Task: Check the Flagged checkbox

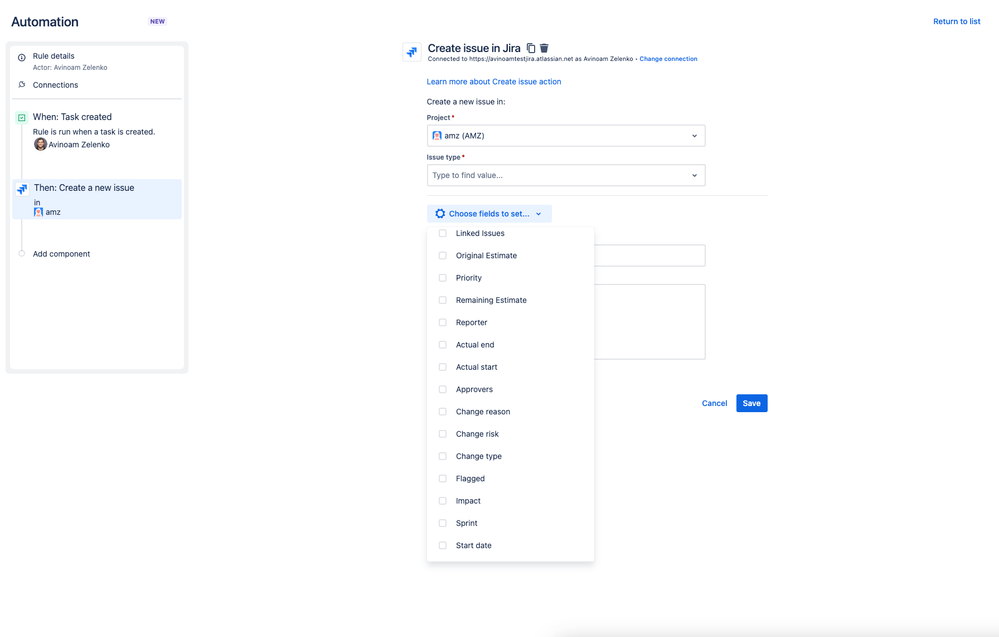Action: (x=443, y=478)
